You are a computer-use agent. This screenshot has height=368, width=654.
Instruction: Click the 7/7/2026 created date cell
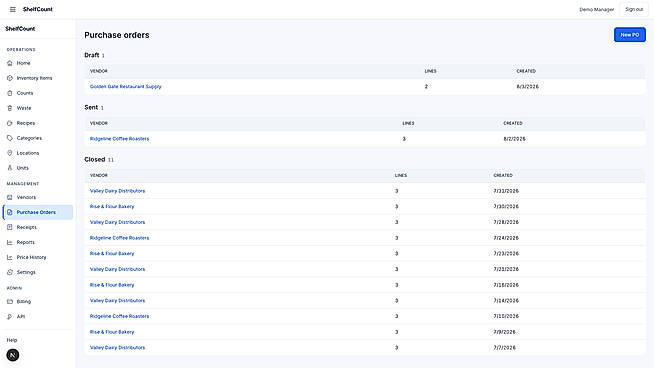click(x=504, y=348)
